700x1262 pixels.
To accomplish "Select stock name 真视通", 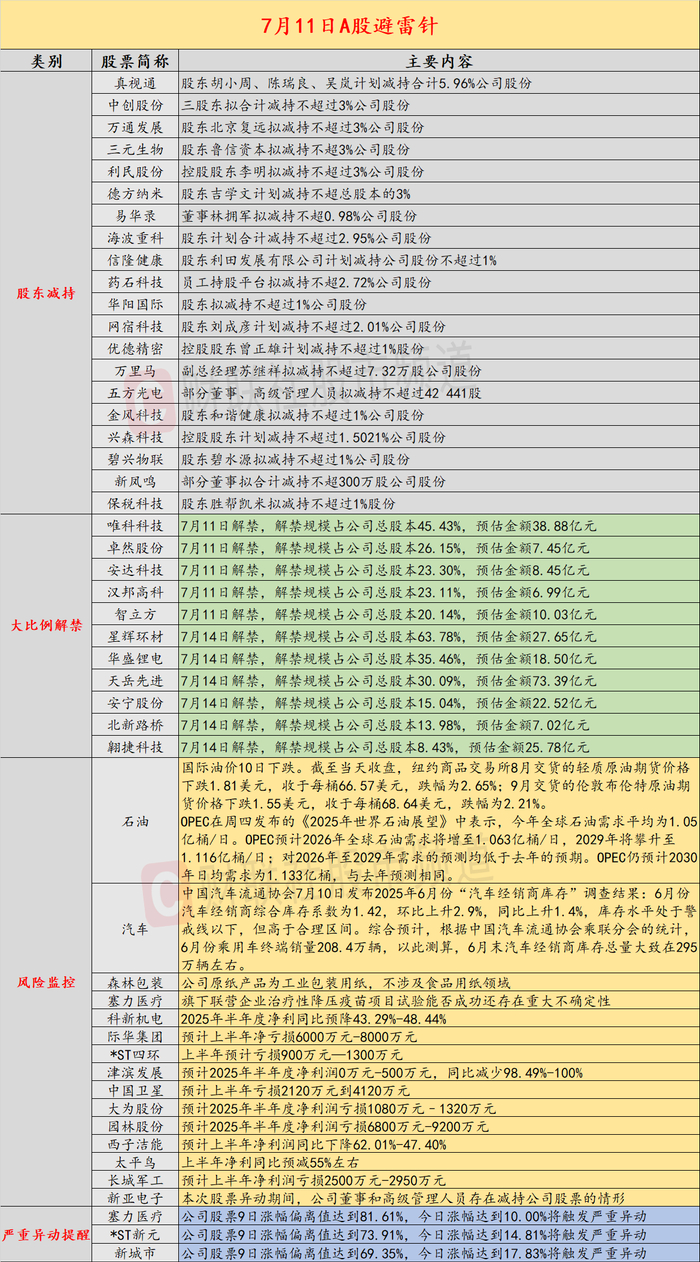I will (x=135, y=84).
